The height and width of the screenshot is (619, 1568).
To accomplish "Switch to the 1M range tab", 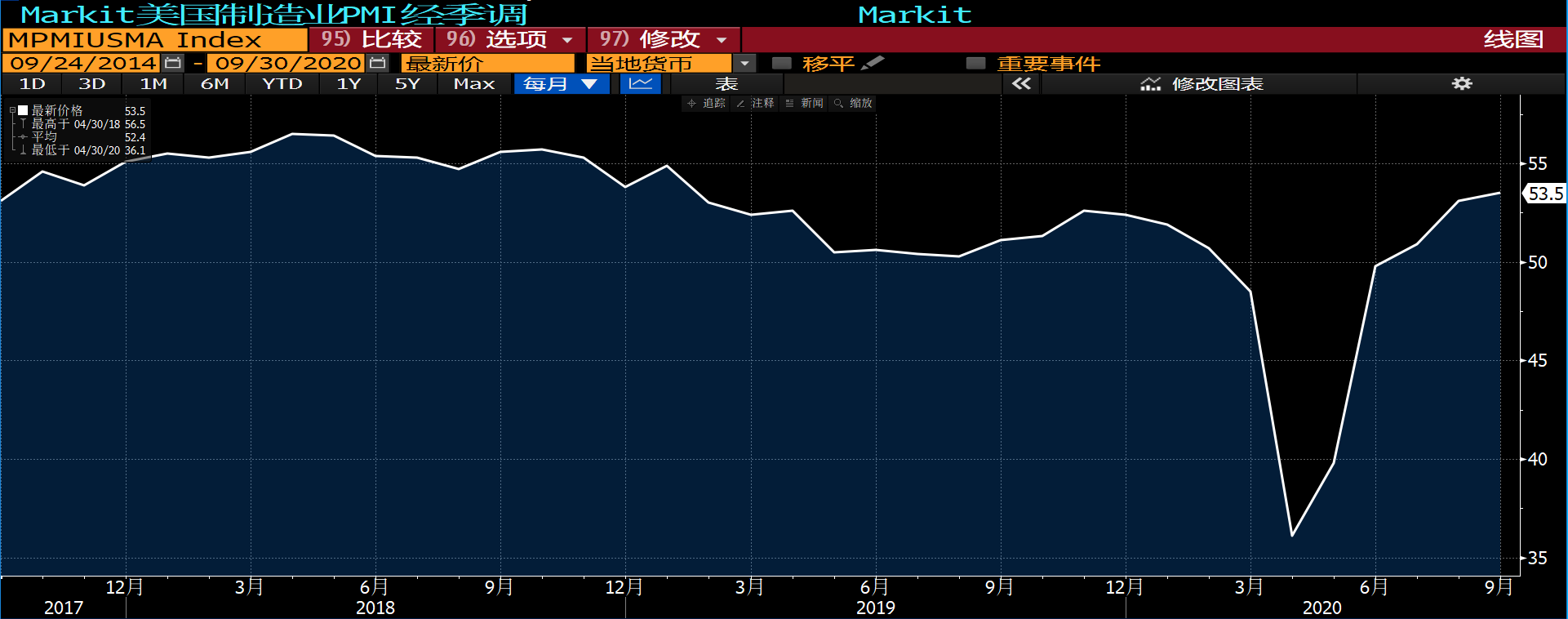I will 153,83.
